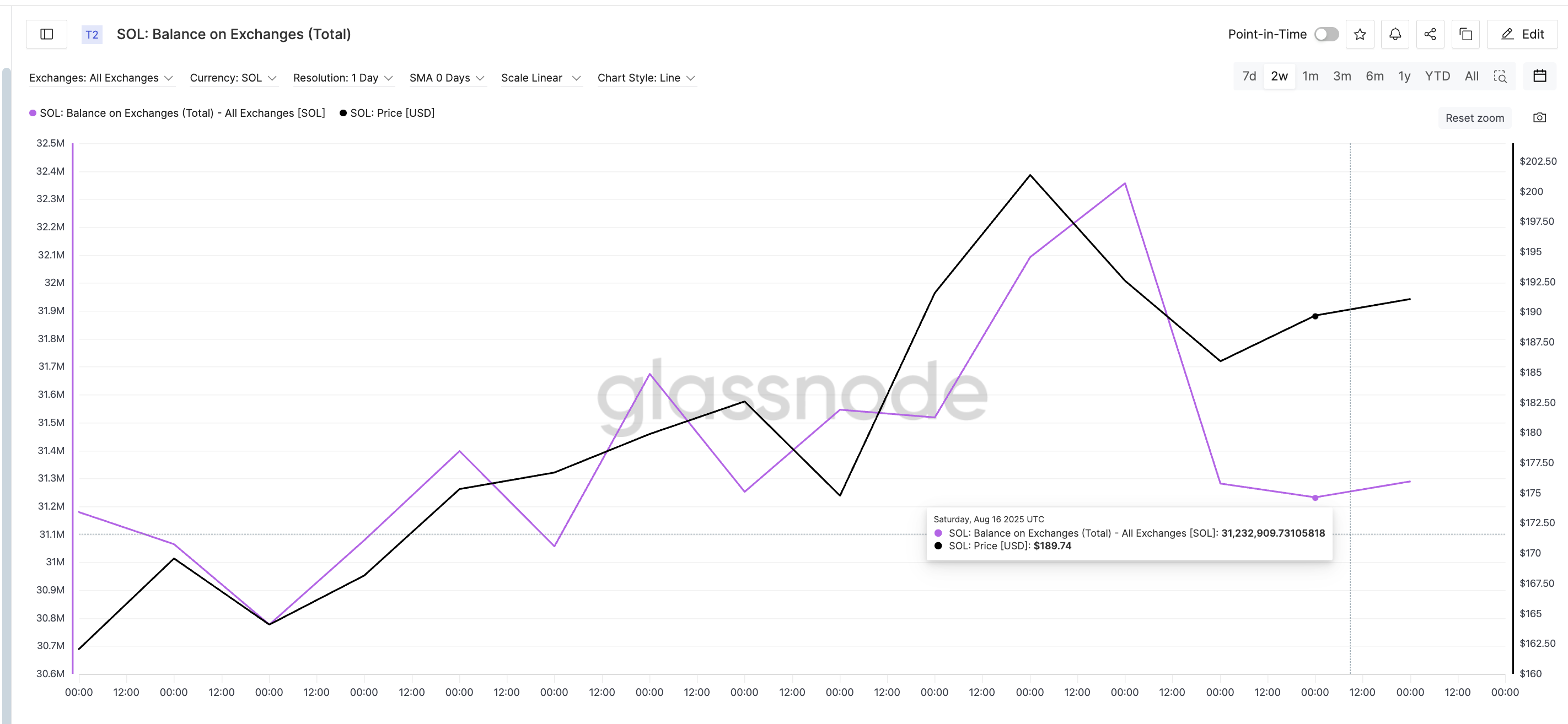
Task: Switch to the 1m time range tab
Action: [1311, 75]
